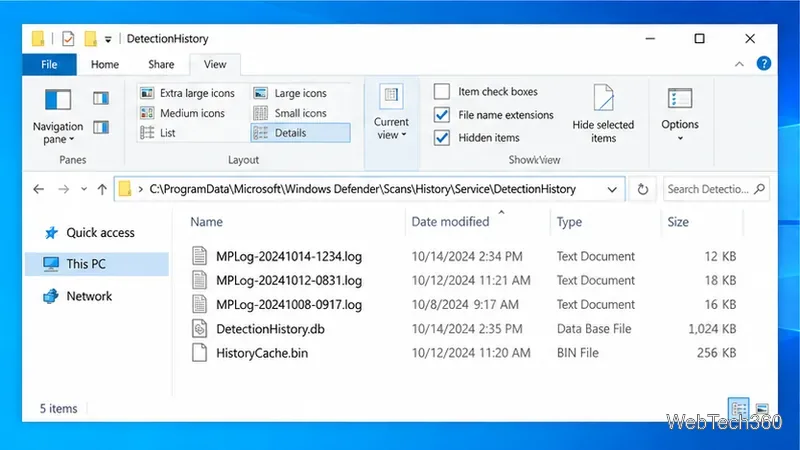This screenshot has height=450, width=800.
Task: Sort by Date modified column
Action: pos(450,222)
